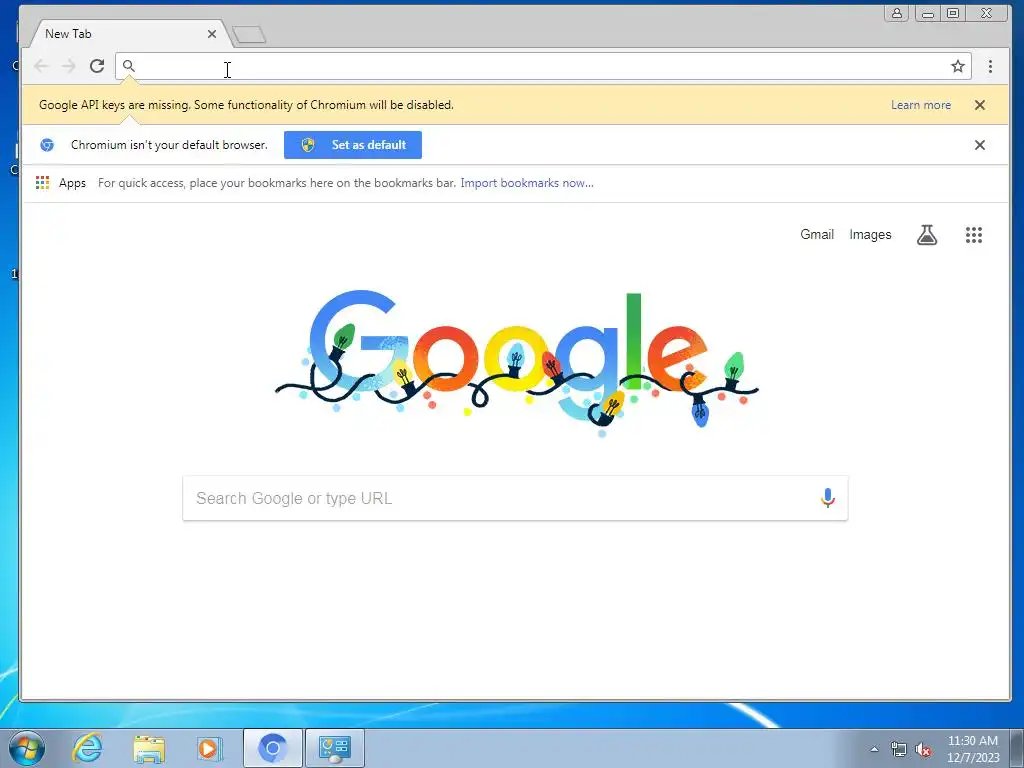
Task: Click the Chromium logo in the default browser bar
Action: tap(47, 145)
